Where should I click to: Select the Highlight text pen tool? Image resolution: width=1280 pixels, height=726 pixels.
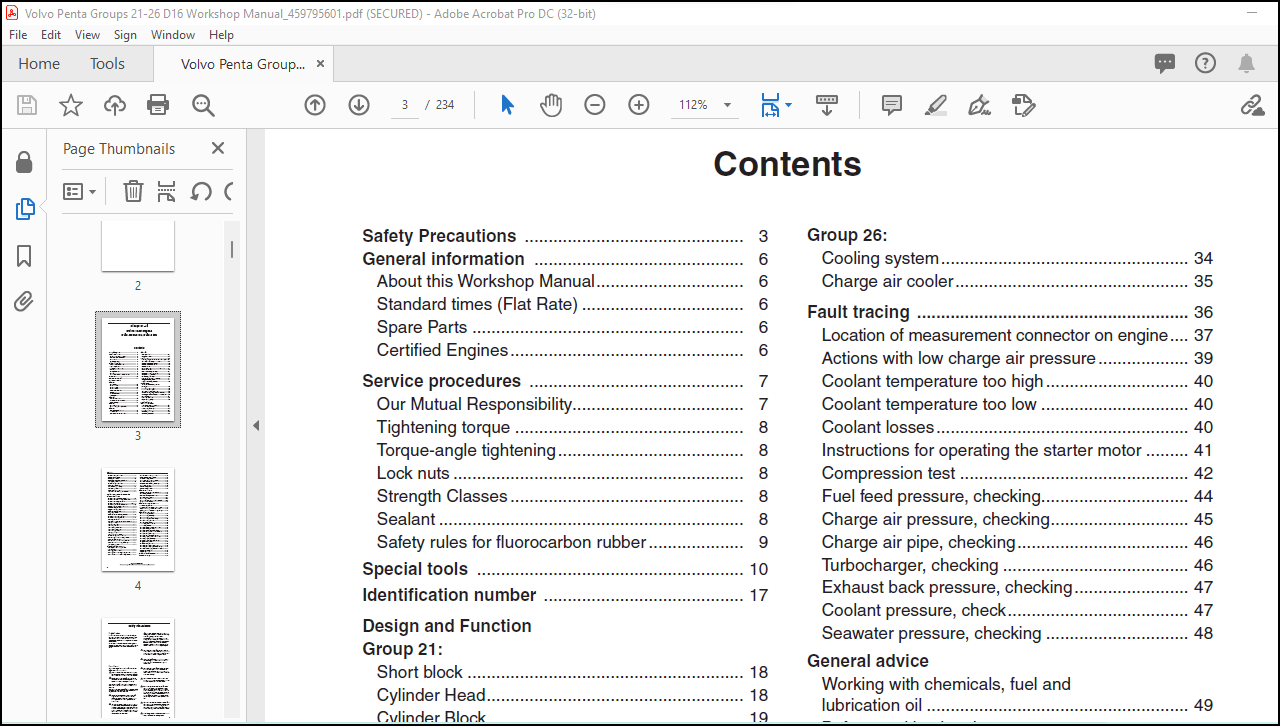click(x=936, y=105)
